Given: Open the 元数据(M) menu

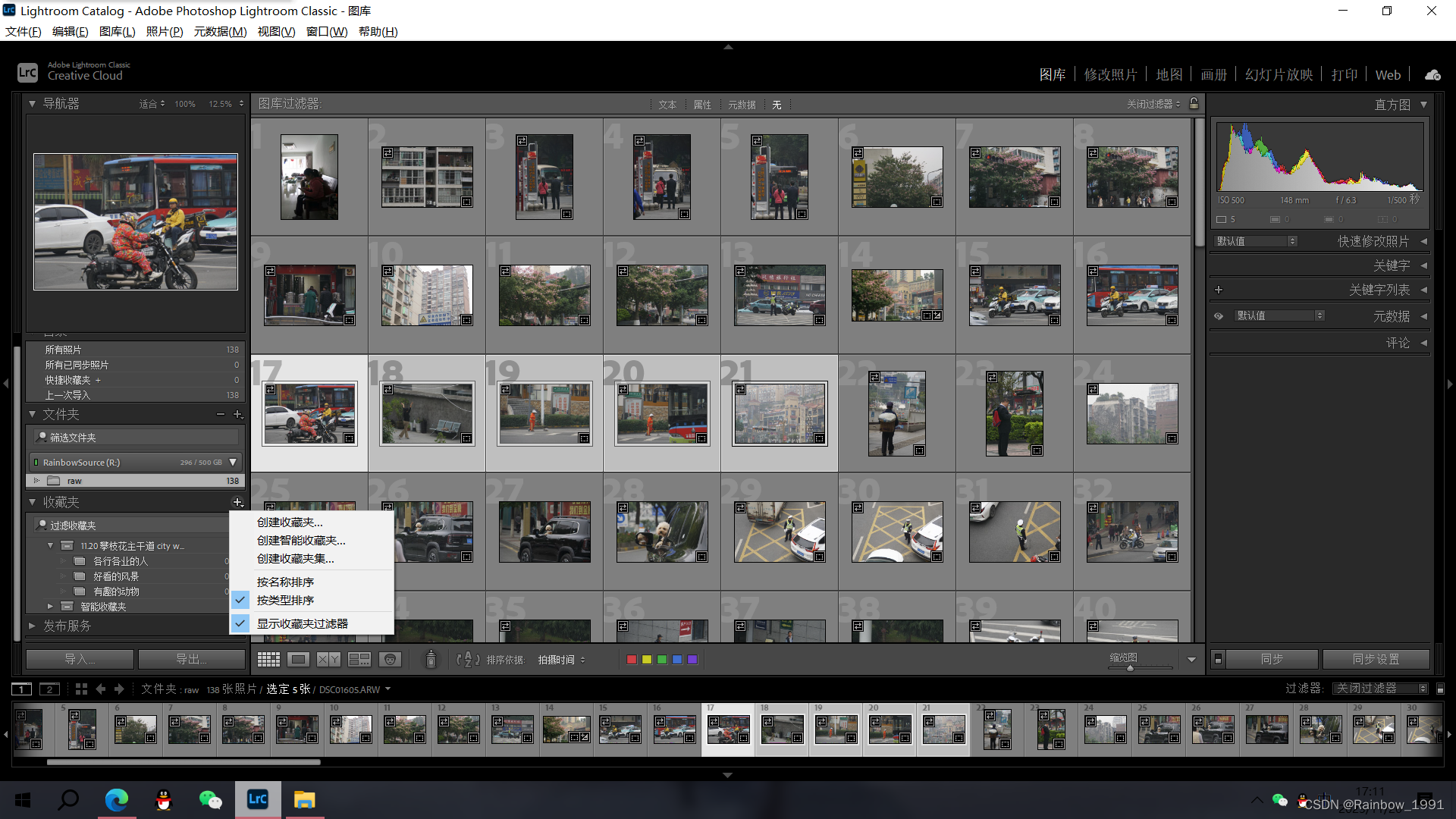Looking at the screenshot, I should point(220,31).
